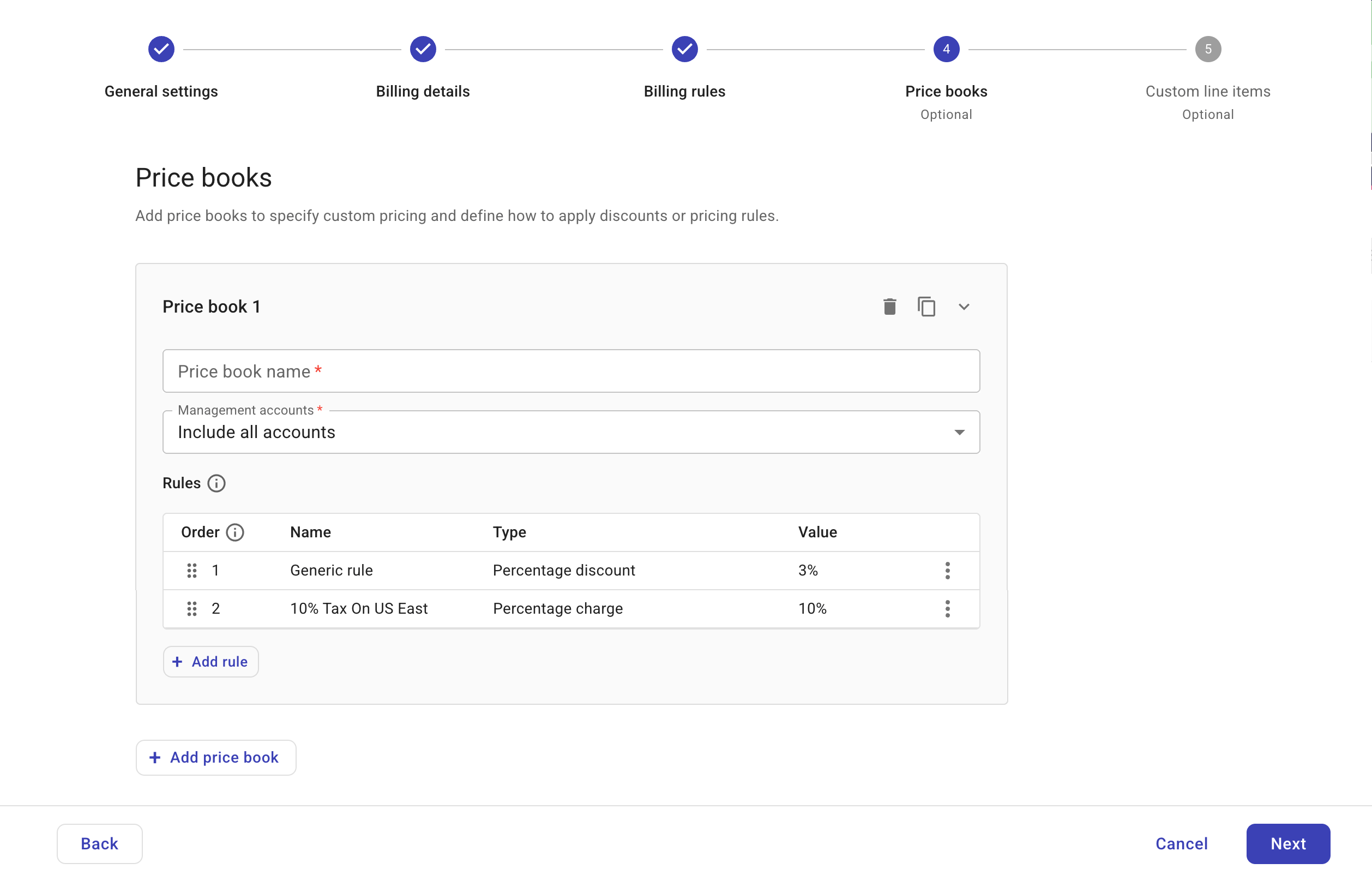Click the Order column info icon
Image resolution: width=1372 pixels, height=869 pixels.
point(234,532)
